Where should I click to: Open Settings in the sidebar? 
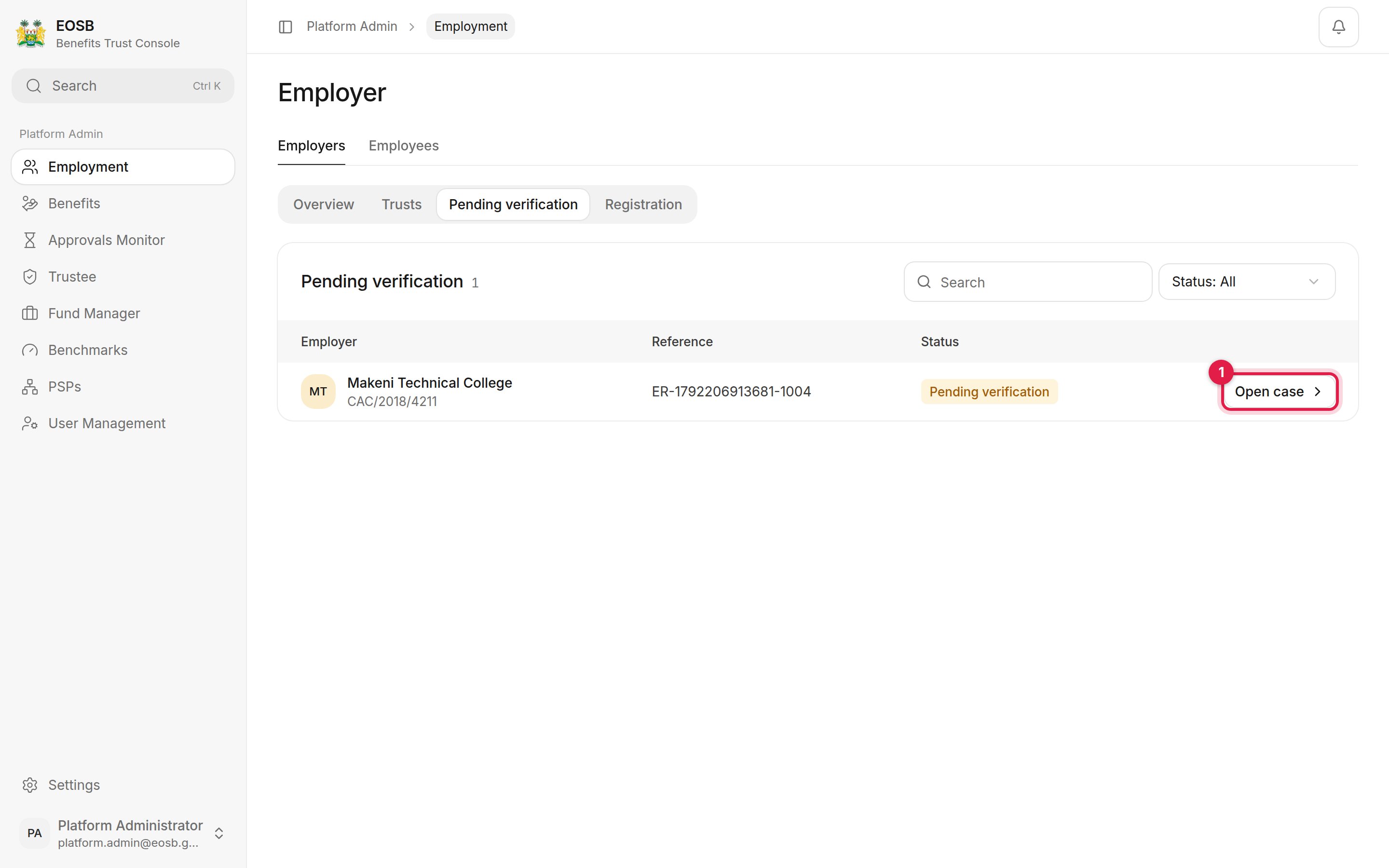123,785
